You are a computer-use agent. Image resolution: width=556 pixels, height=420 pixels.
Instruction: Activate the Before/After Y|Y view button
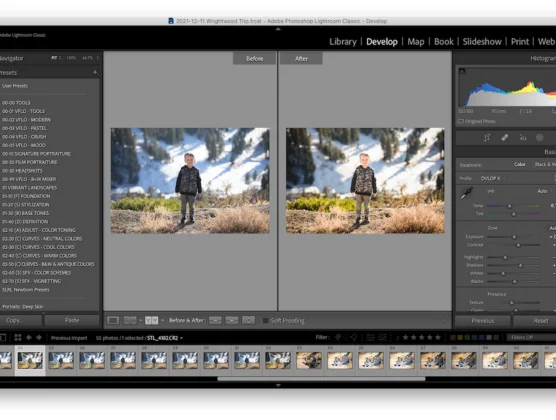tap(151, 321)
